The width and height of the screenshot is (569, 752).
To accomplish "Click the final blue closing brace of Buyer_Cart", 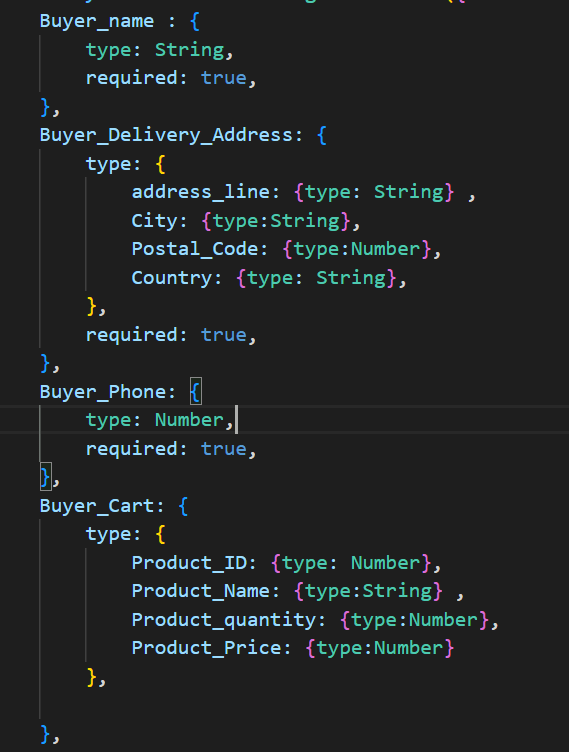I will coord(45,734).
